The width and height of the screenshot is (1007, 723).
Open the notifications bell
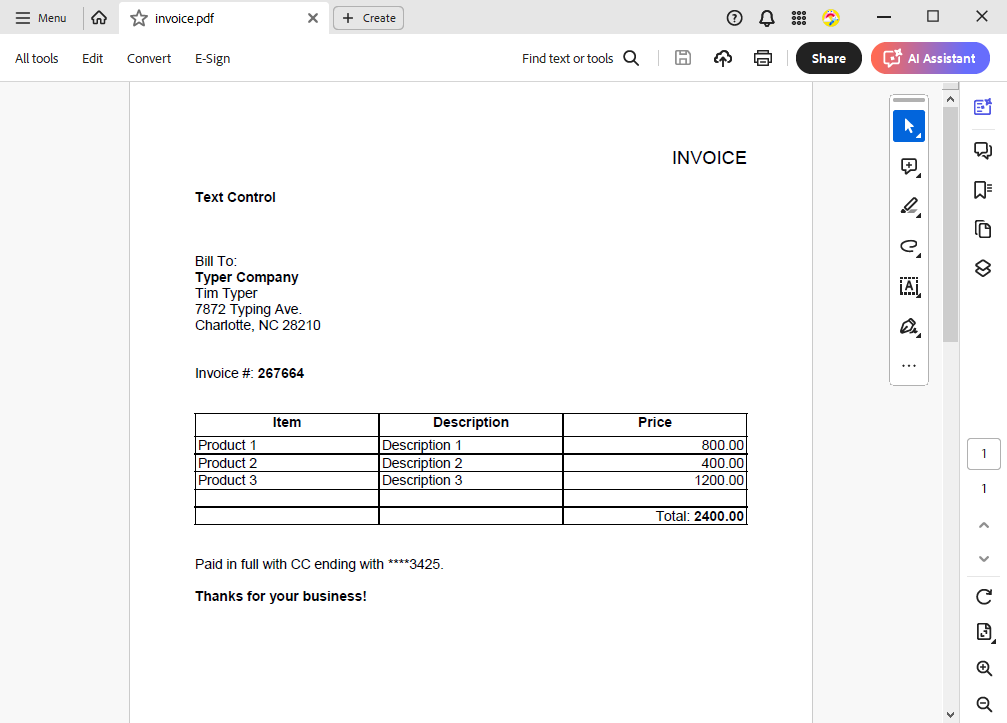coord(766,18)
